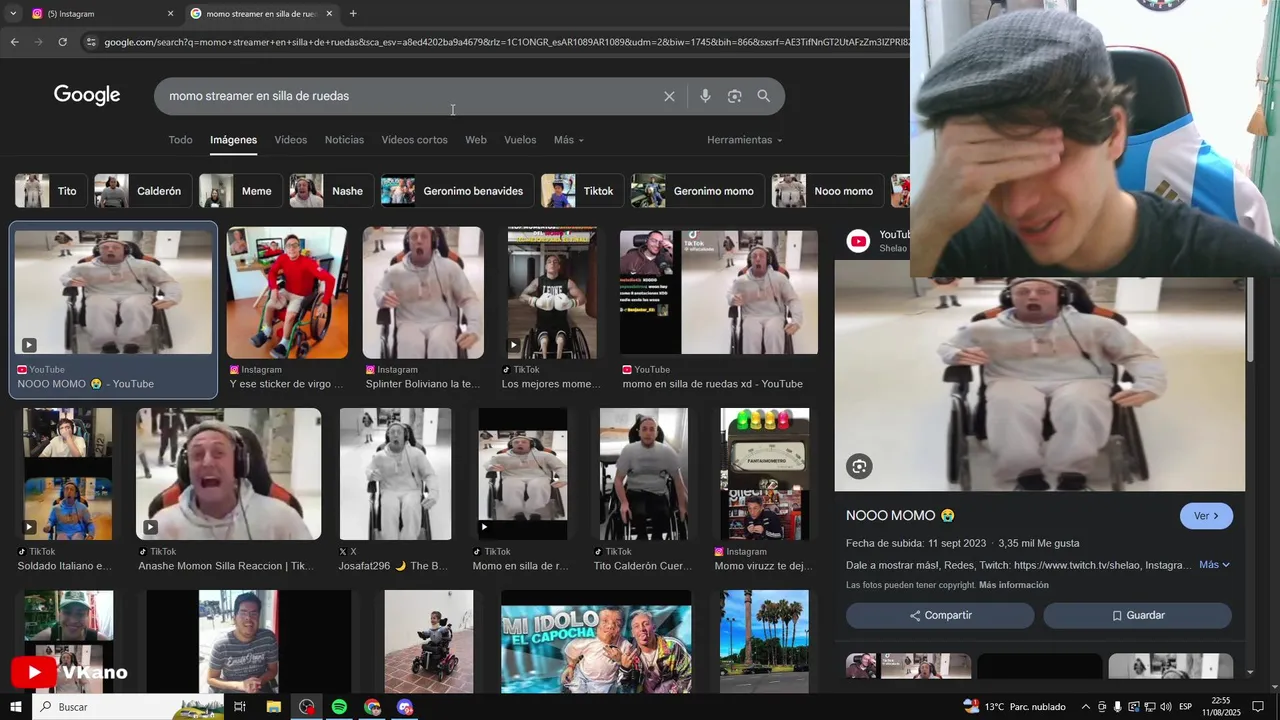Open the Soldado Italiano TikTok result
1280x720 pixels.
[x=68, y=474]
